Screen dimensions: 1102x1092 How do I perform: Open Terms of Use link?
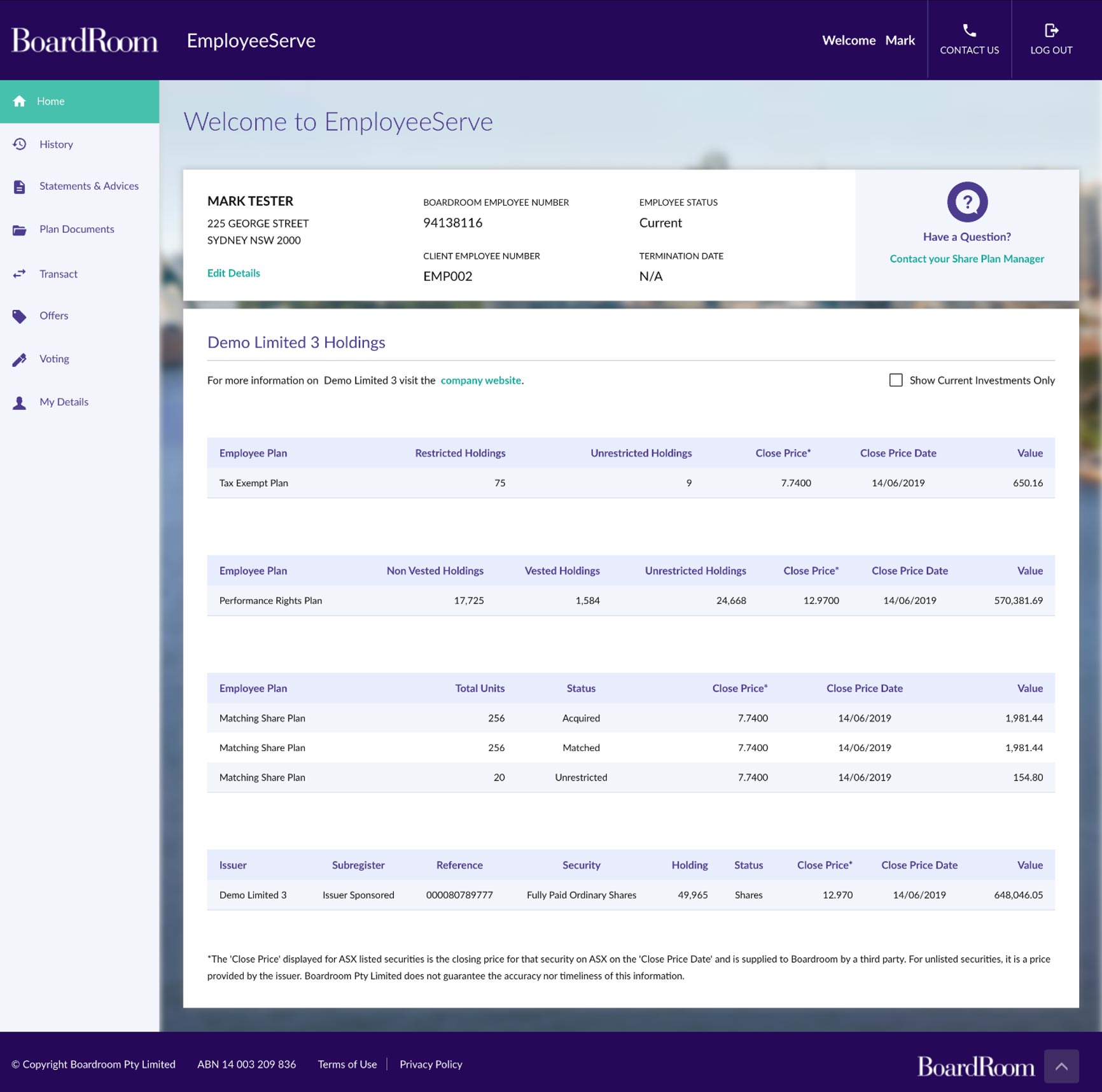point(347,1064)
